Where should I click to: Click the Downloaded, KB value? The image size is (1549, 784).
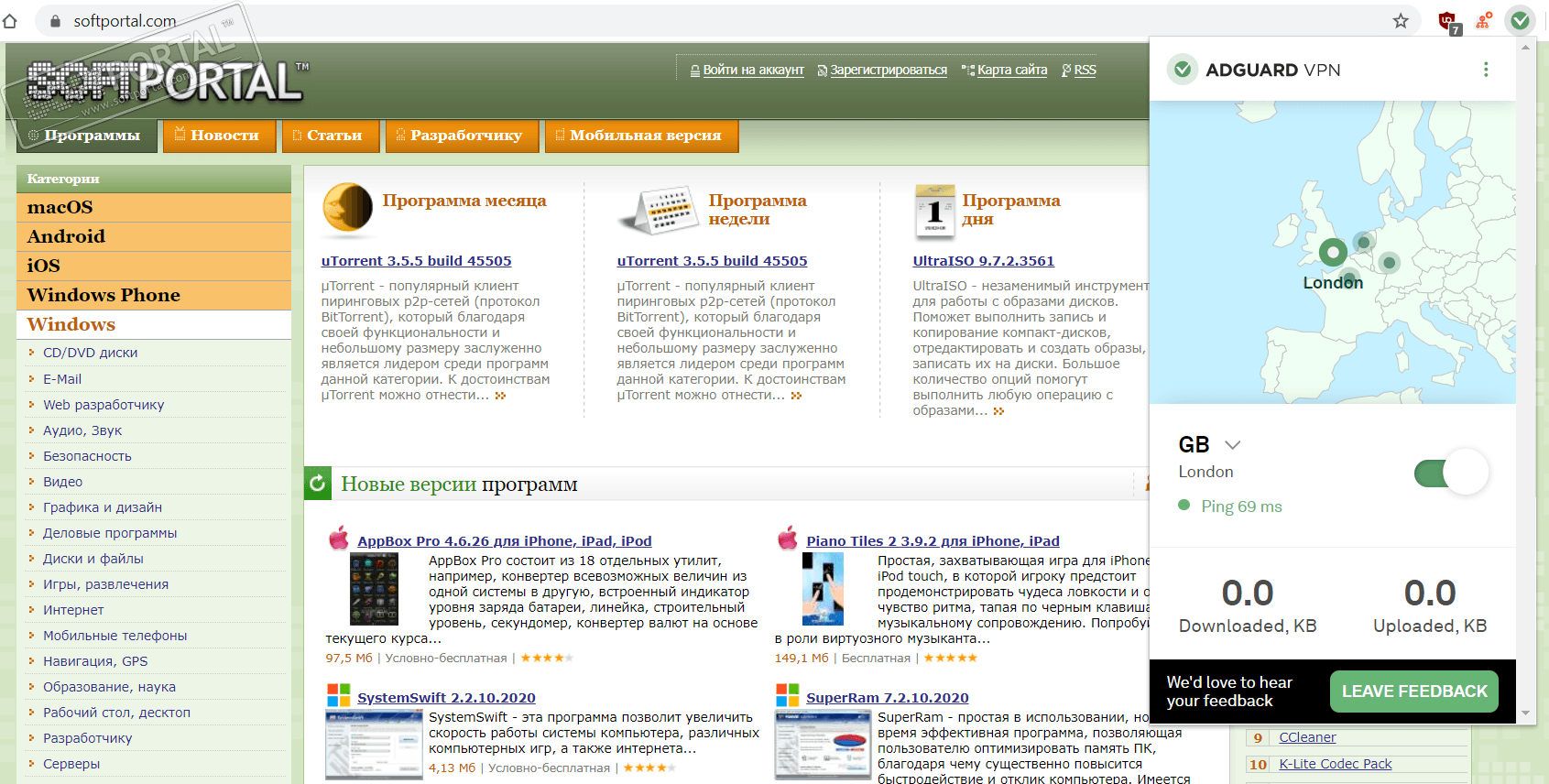(1248, 593)
